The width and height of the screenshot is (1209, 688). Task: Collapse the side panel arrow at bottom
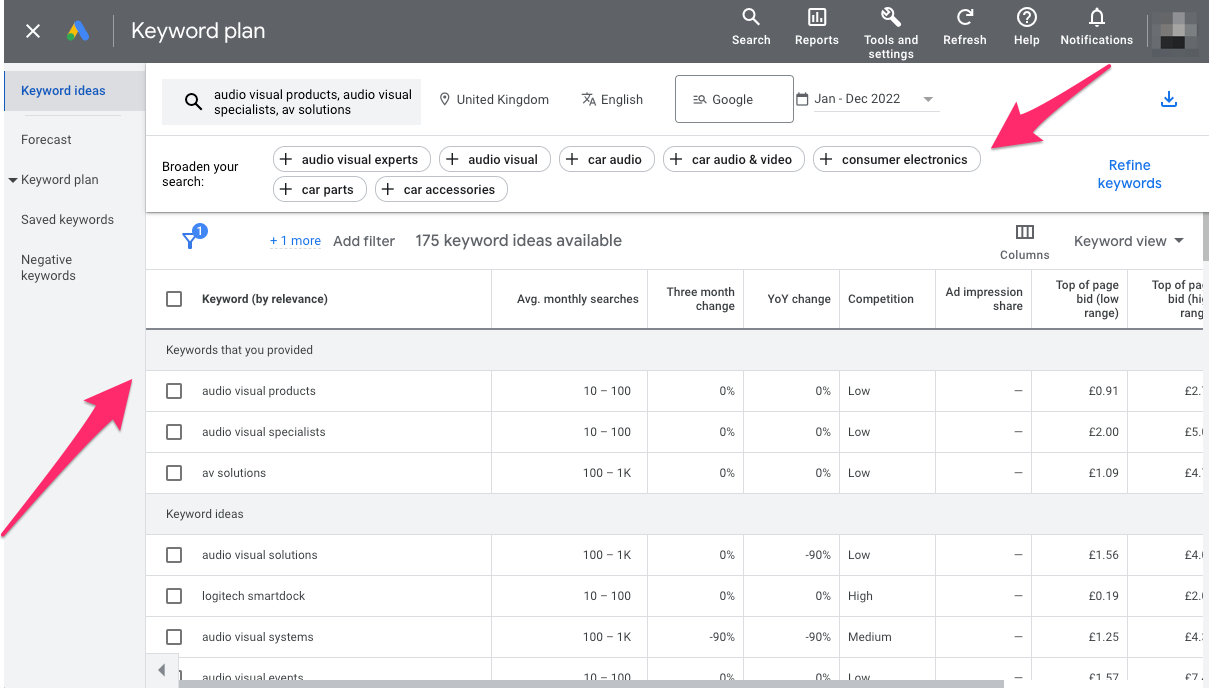click(x=161, y=669)
